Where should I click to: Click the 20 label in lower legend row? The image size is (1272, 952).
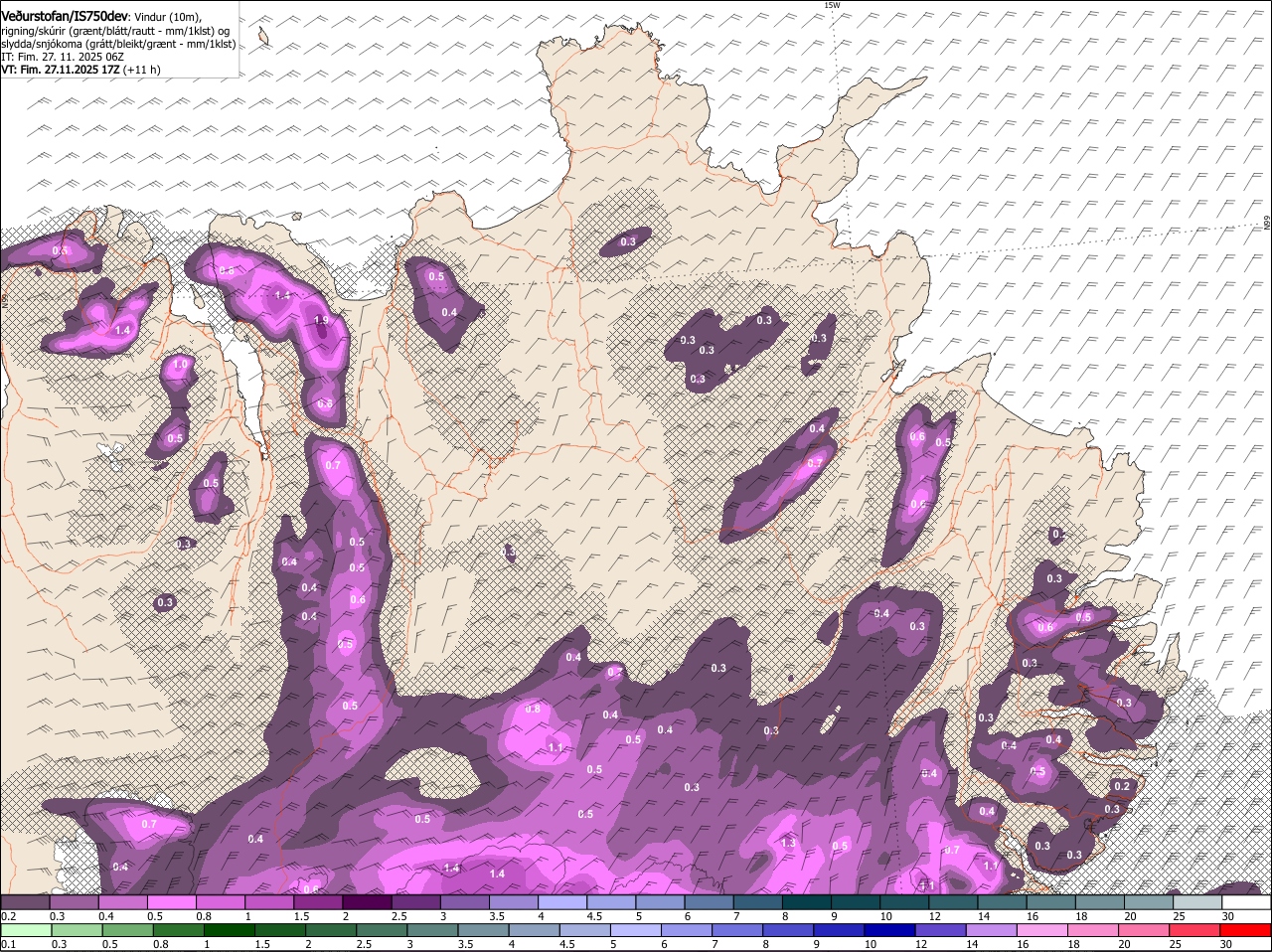coord(1125,944)
